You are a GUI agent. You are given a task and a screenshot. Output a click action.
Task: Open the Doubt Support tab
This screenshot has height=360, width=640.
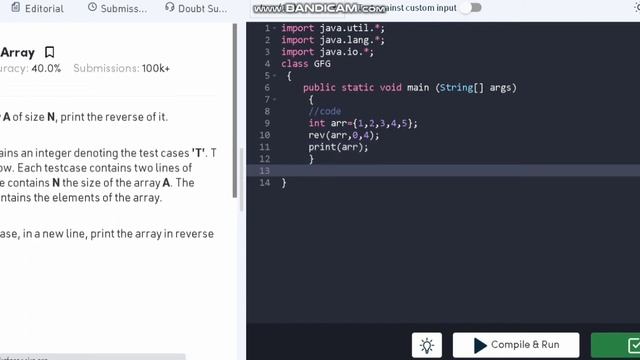pos(196,8)
